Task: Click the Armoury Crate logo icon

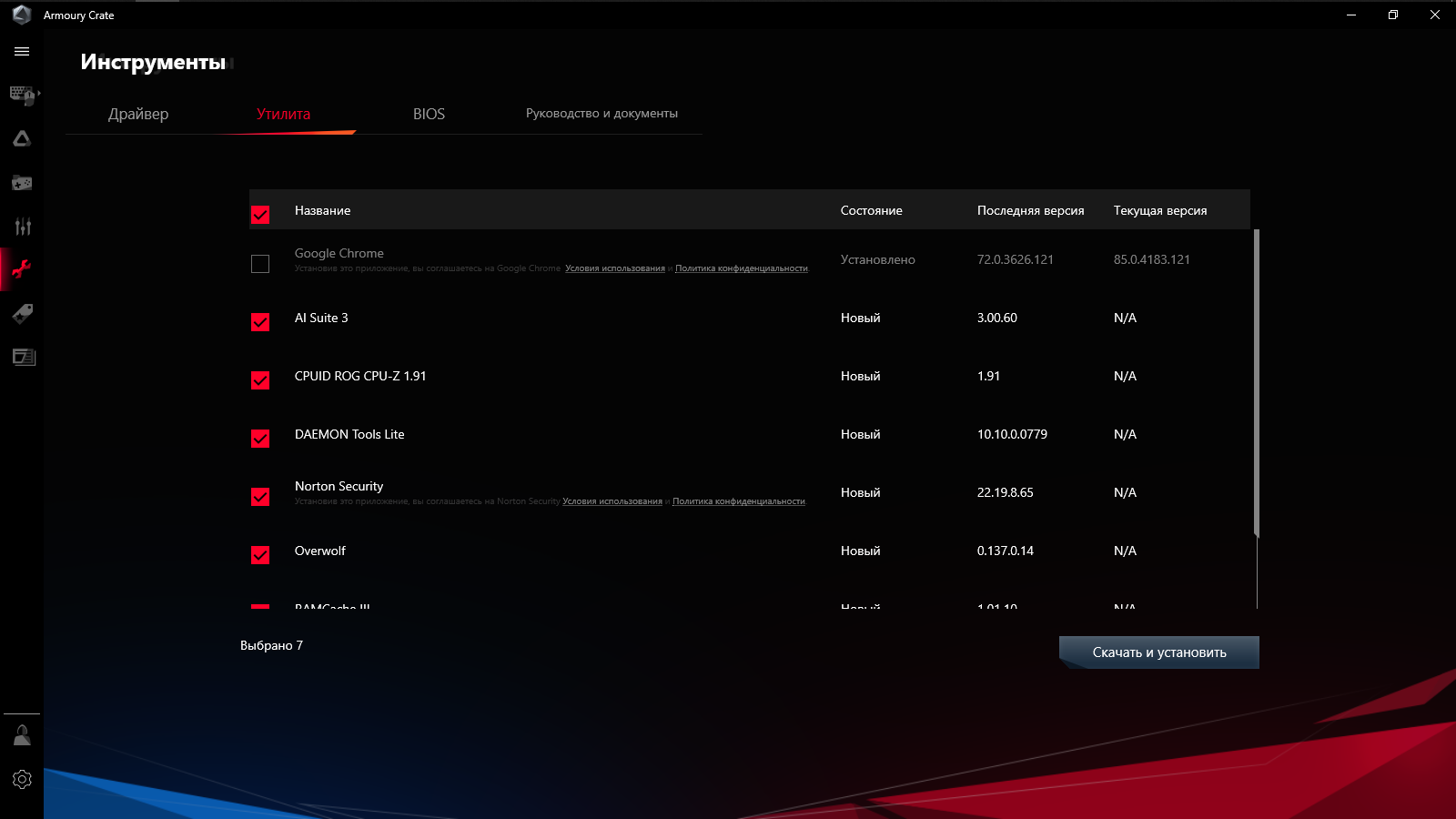Action: click(x=22, y=15)
